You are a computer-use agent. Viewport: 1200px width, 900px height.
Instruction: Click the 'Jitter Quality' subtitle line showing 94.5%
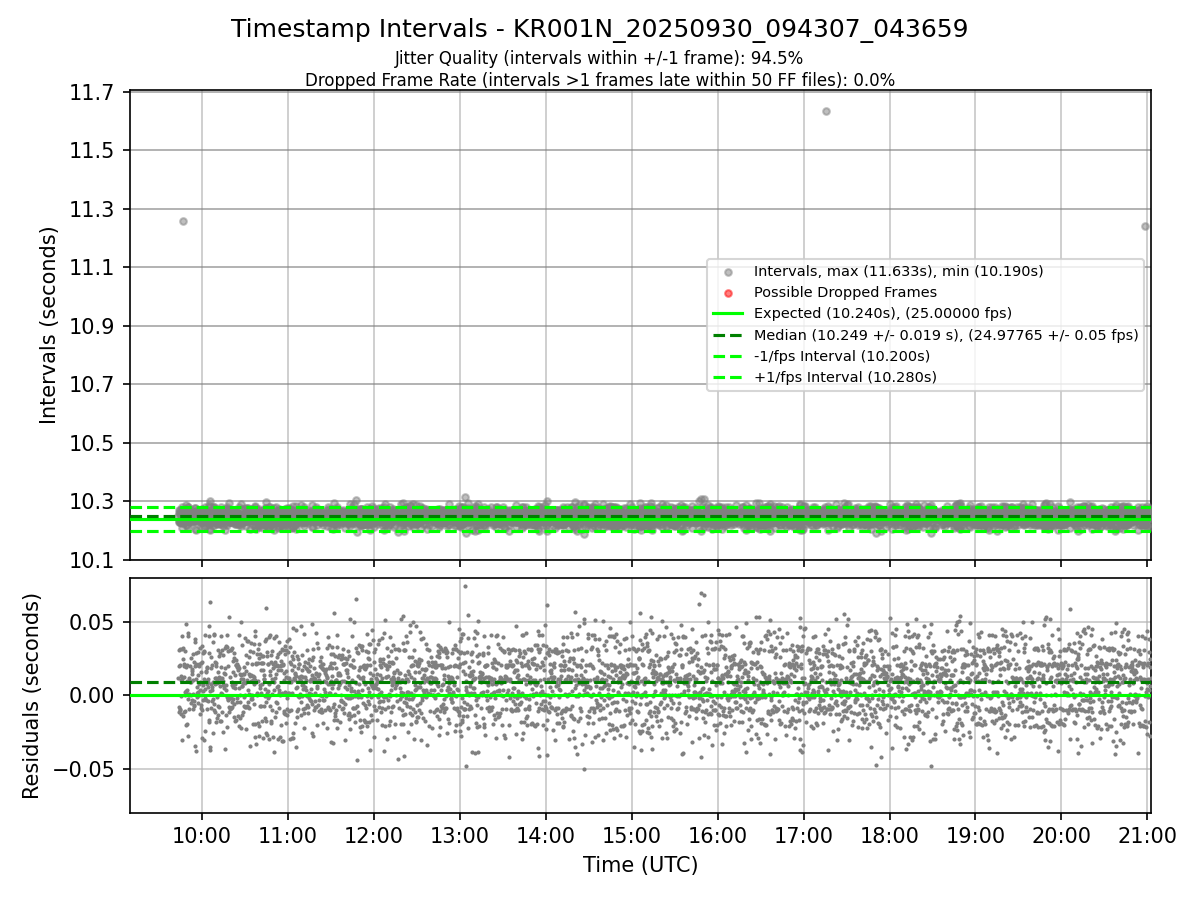pyautogui.click(x=599, y=58)
